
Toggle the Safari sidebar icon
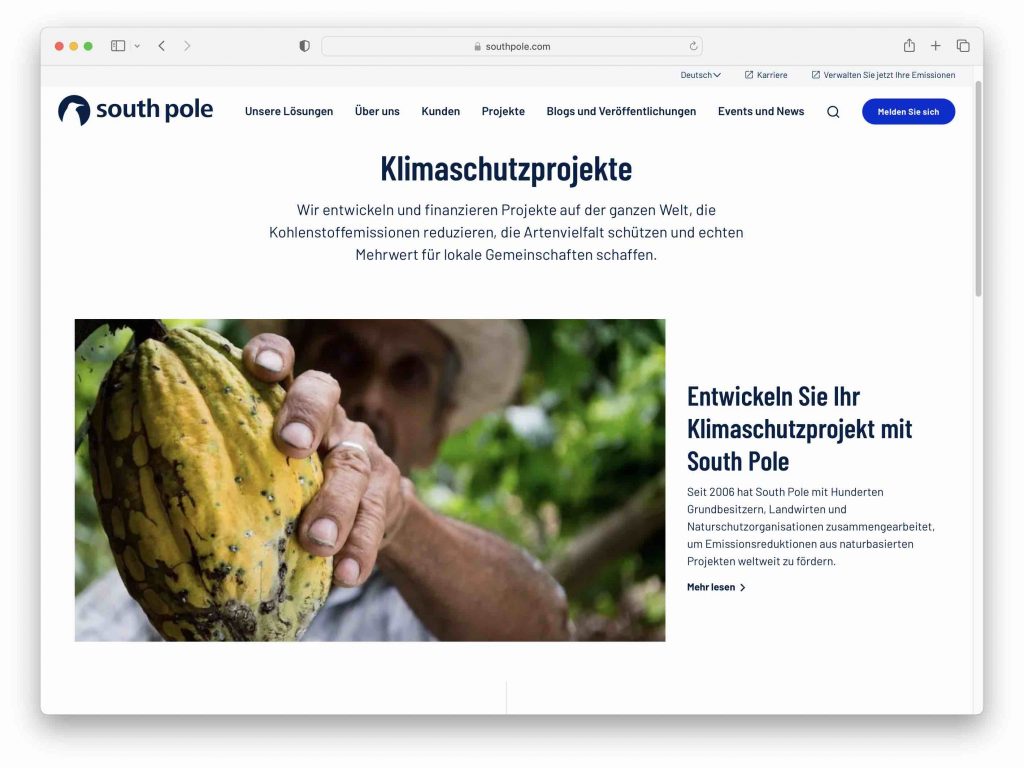118,46
